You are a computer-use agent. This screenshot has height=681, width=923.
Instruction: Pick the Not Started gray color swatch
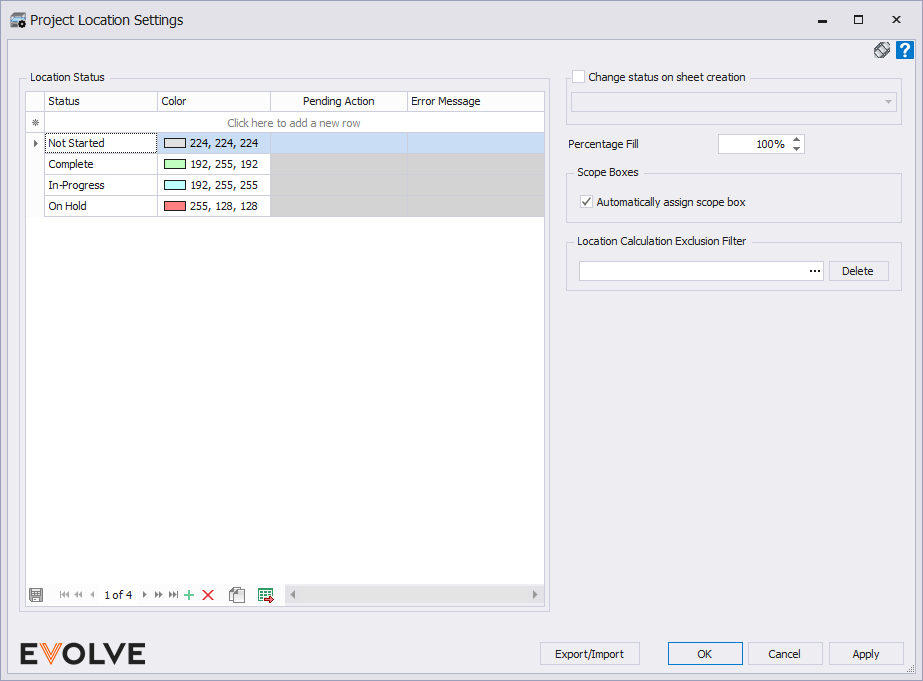click(175, 143)
